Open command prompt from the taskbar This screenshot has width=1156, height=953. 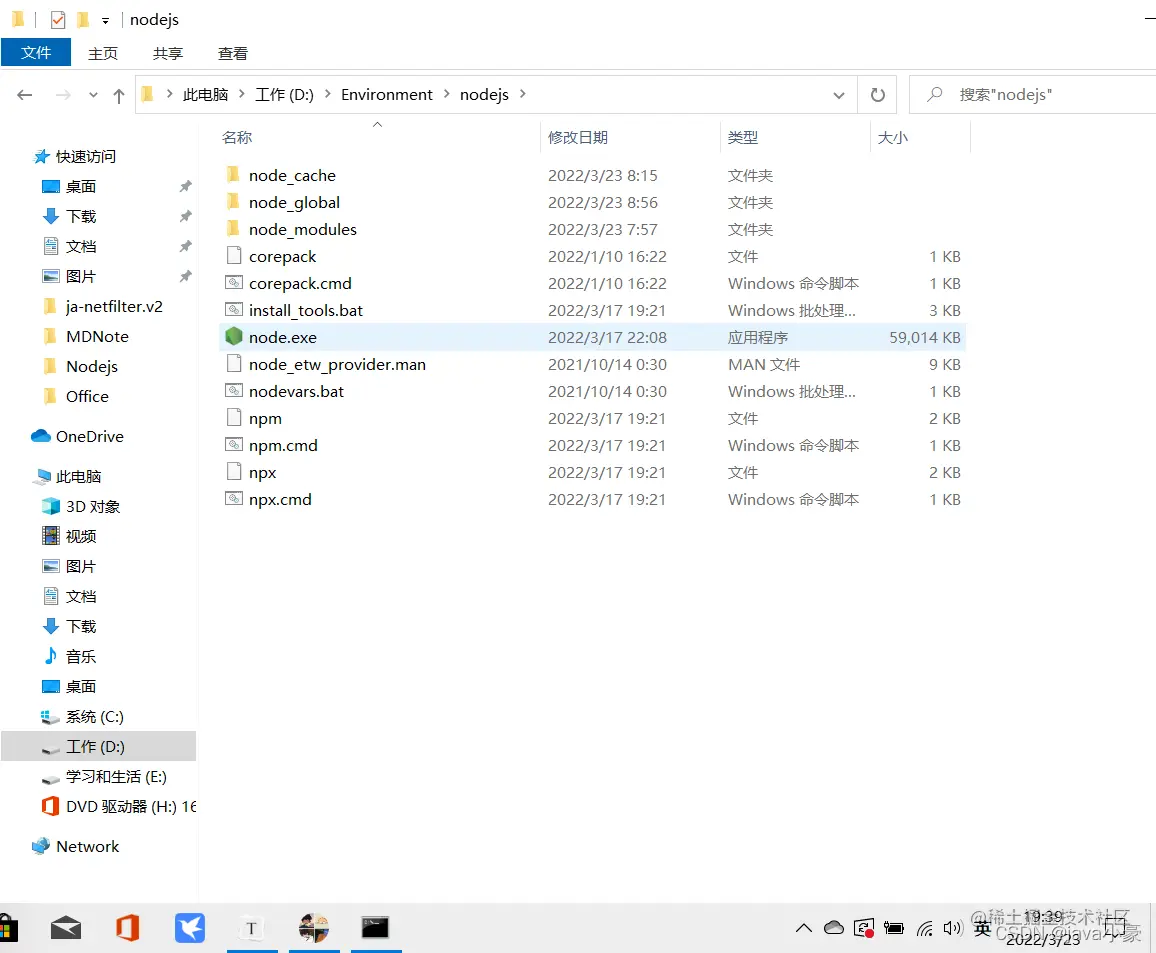pos(375,928)
